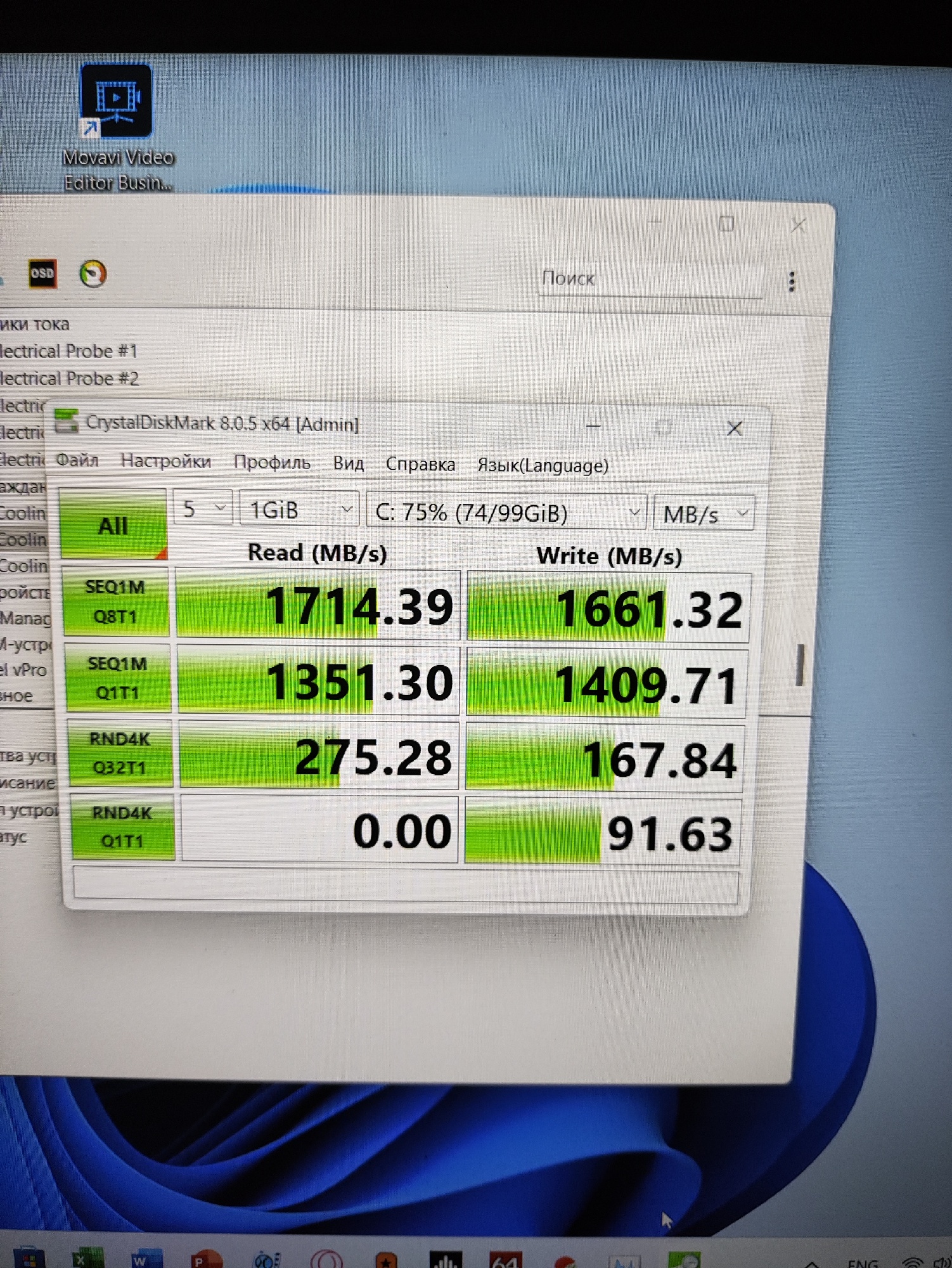The image size is (952, 1268).
Task: Minimize the CrystalDiskMark window
Action: pos(593,426)
